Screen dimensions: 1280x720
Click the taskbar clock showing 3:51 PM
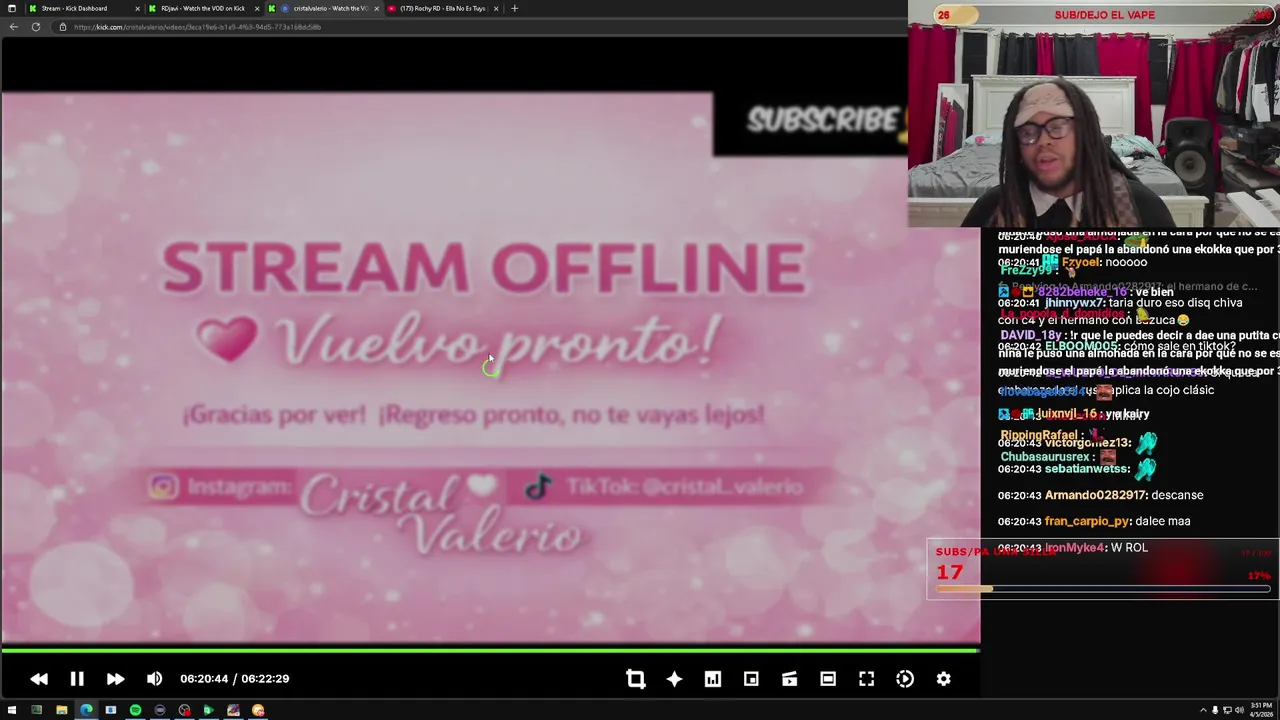1262,710
